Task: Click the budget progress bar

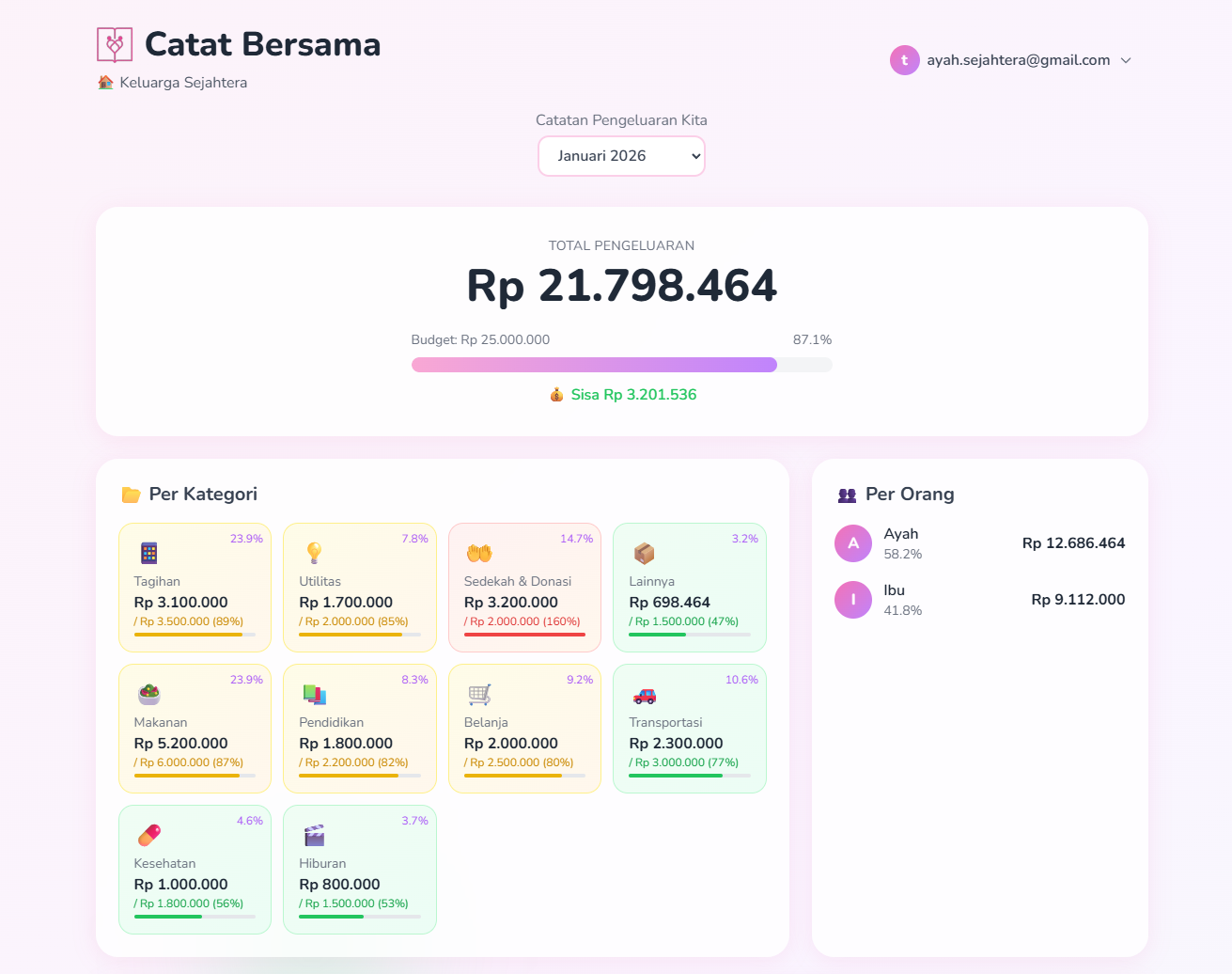Action: click(x=621, y=364)
